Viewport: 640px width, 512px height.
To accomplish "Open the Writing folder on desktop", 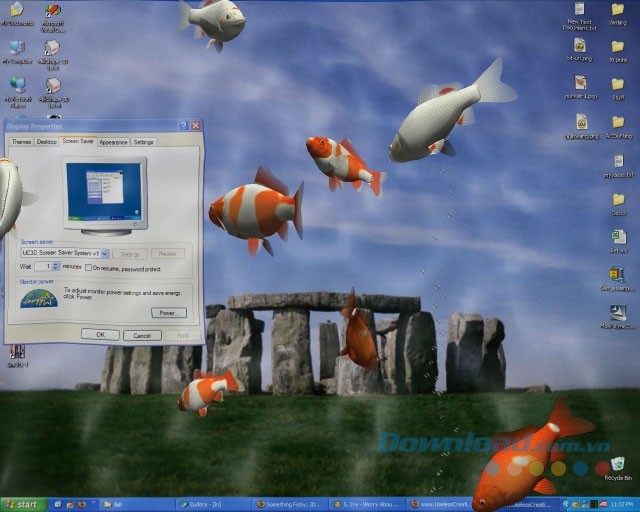I will (618, 12).
